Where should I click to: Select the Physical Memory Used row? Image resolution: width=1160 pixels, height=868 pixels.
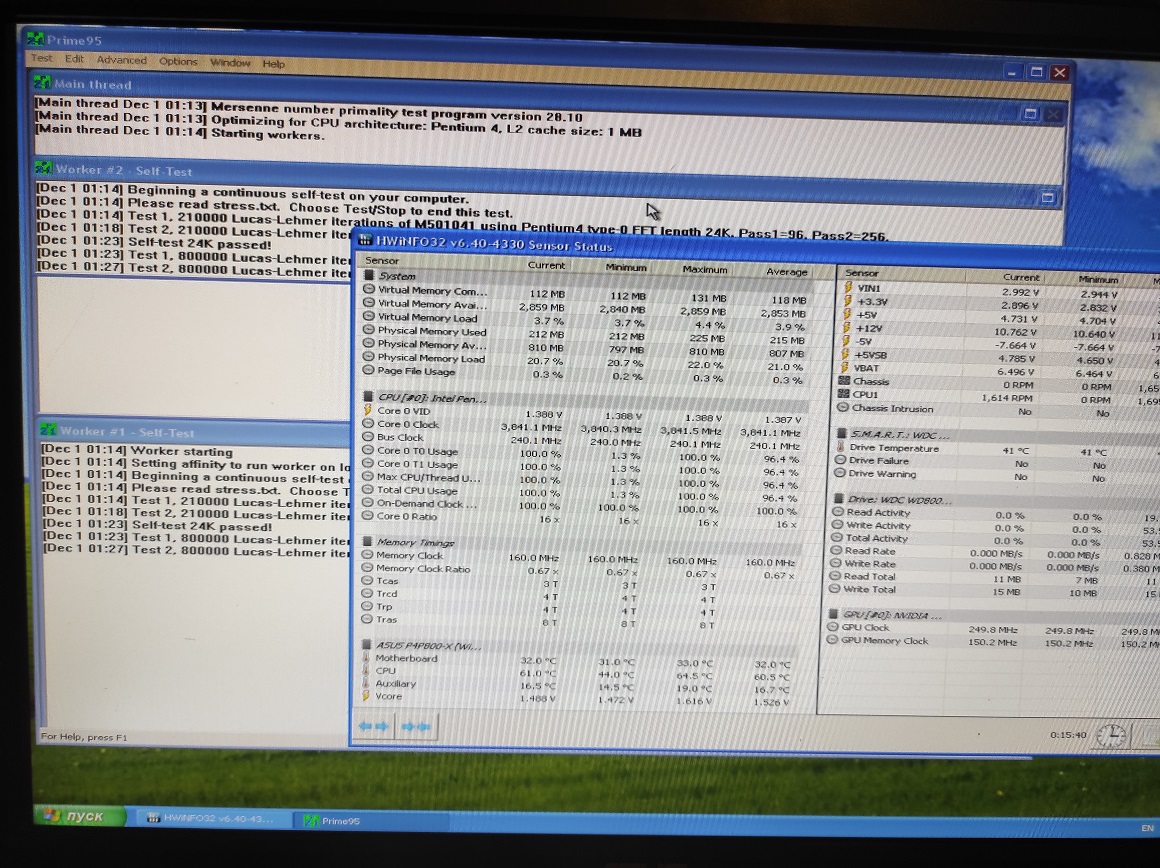pos(587,333)
